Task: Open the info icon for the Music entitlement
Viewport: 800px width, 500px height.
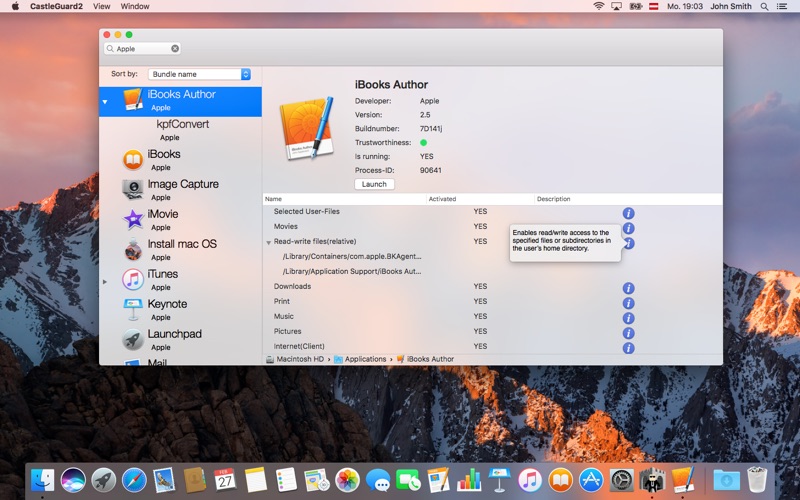Action: 628,318
